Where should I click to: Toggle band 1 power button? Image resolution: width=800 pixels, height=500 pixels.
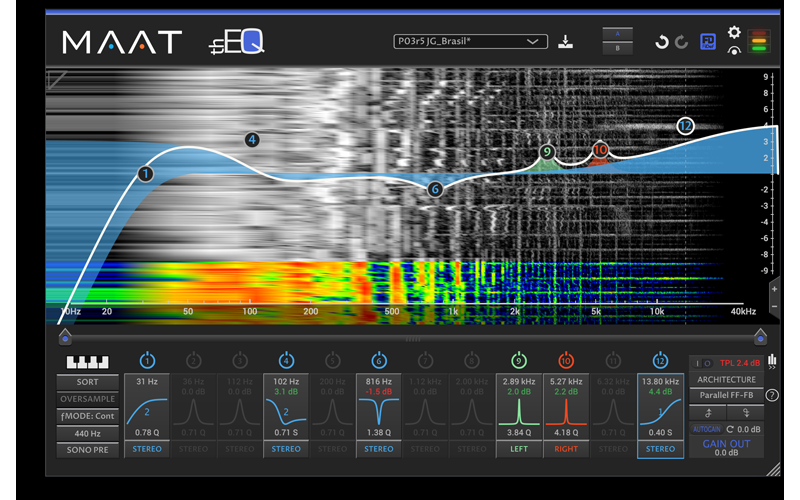(147, 360)
